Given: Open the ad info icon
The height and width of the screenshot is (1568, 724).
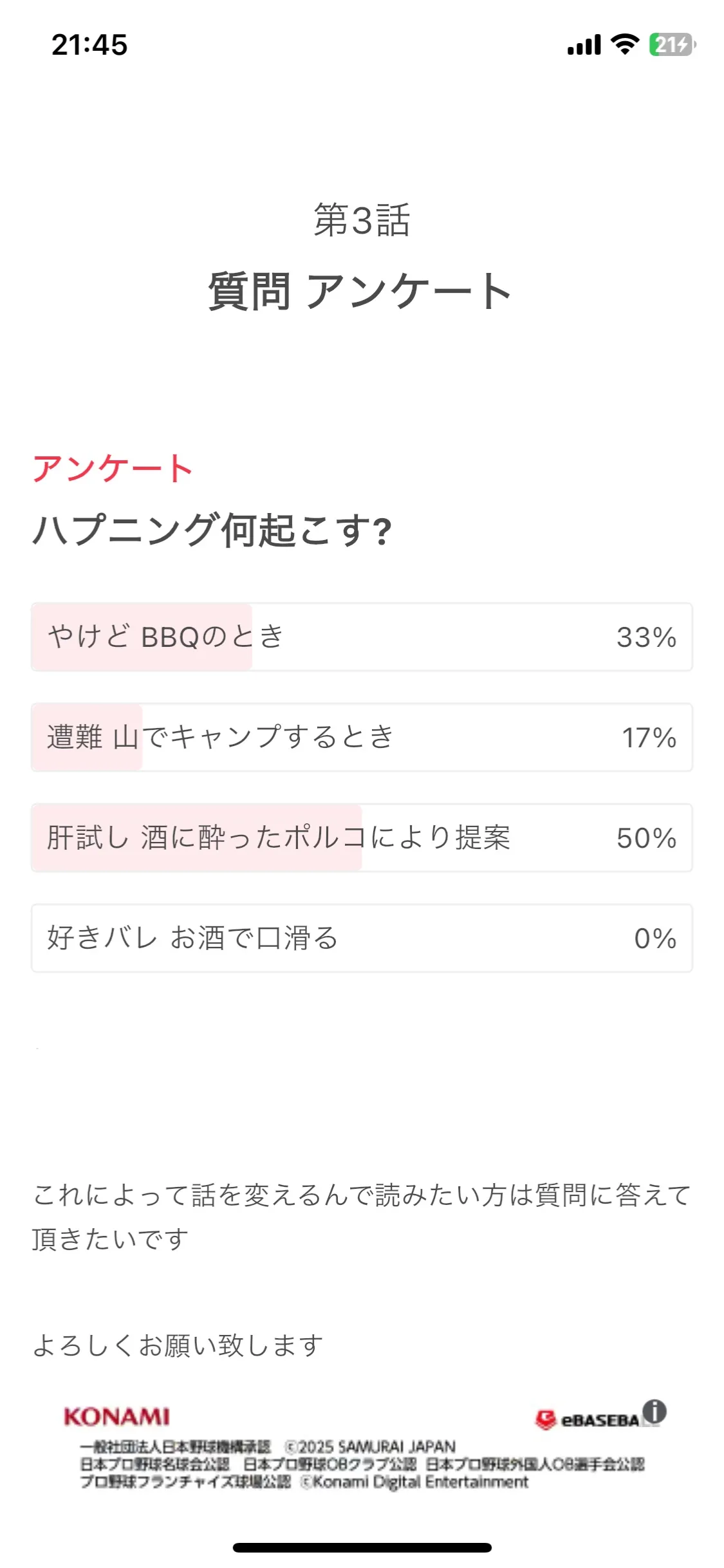Looking at the screenshot, I should (654, 1412).
